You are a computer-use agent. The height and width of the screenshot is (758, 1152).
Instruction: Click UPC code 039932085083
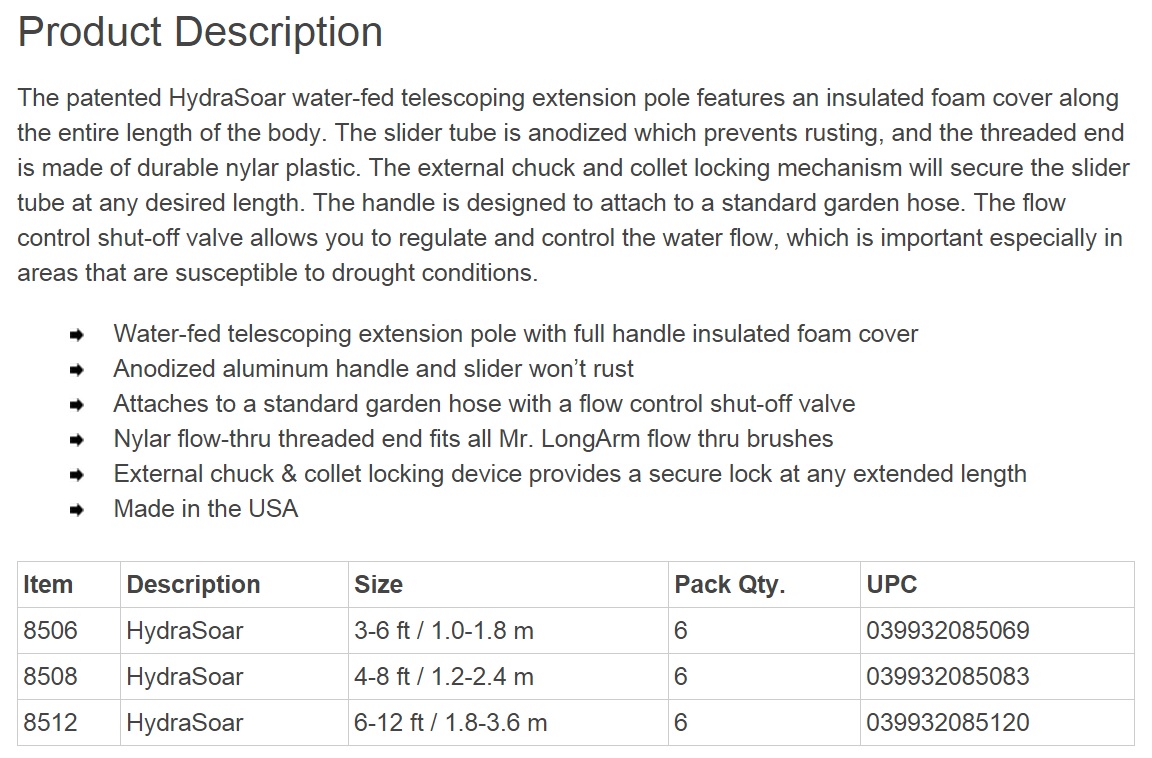948,677
